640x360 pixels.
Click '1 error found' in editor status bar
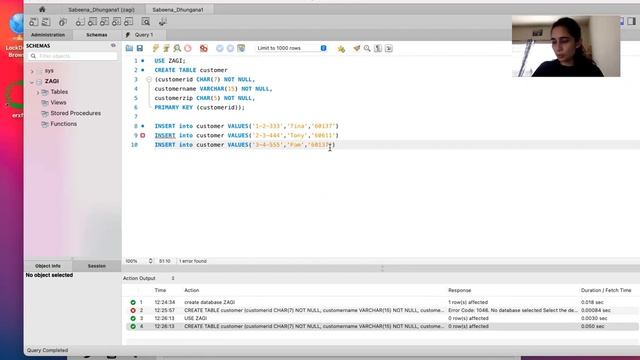click(193, 261)
